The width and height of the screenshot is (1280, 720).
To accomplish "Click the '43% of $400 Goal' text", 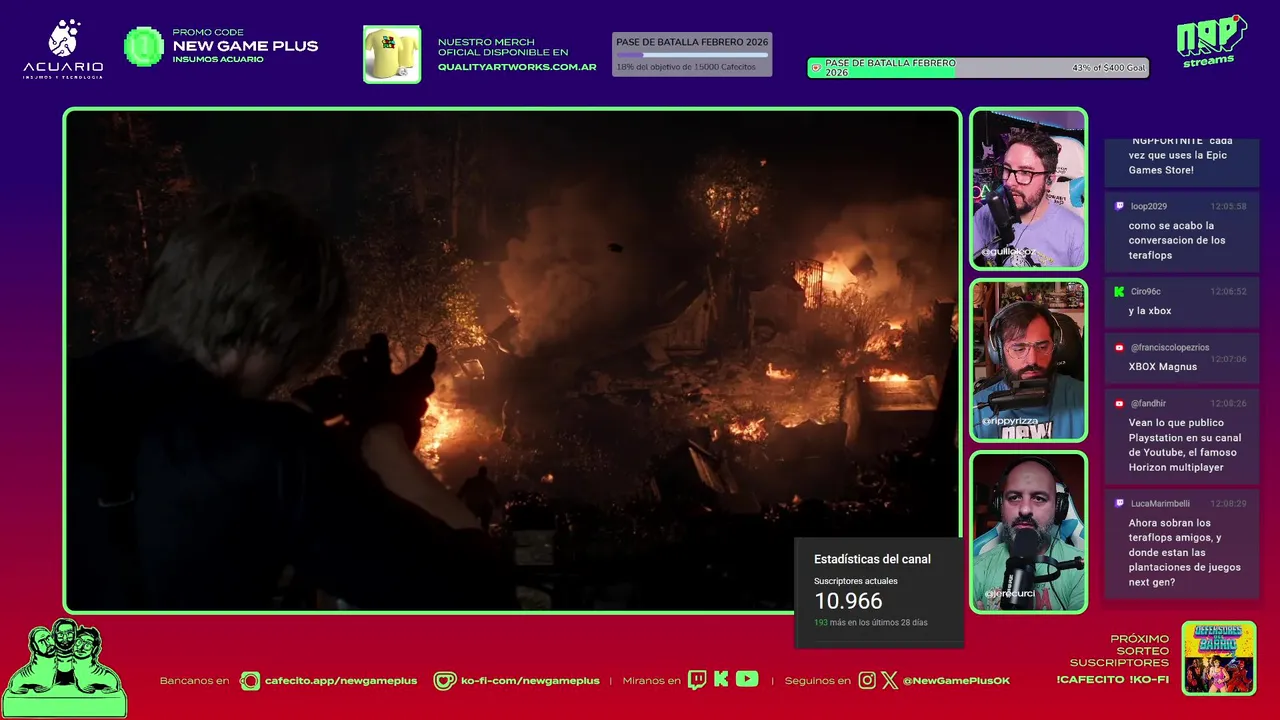I will coord(1109,68).
